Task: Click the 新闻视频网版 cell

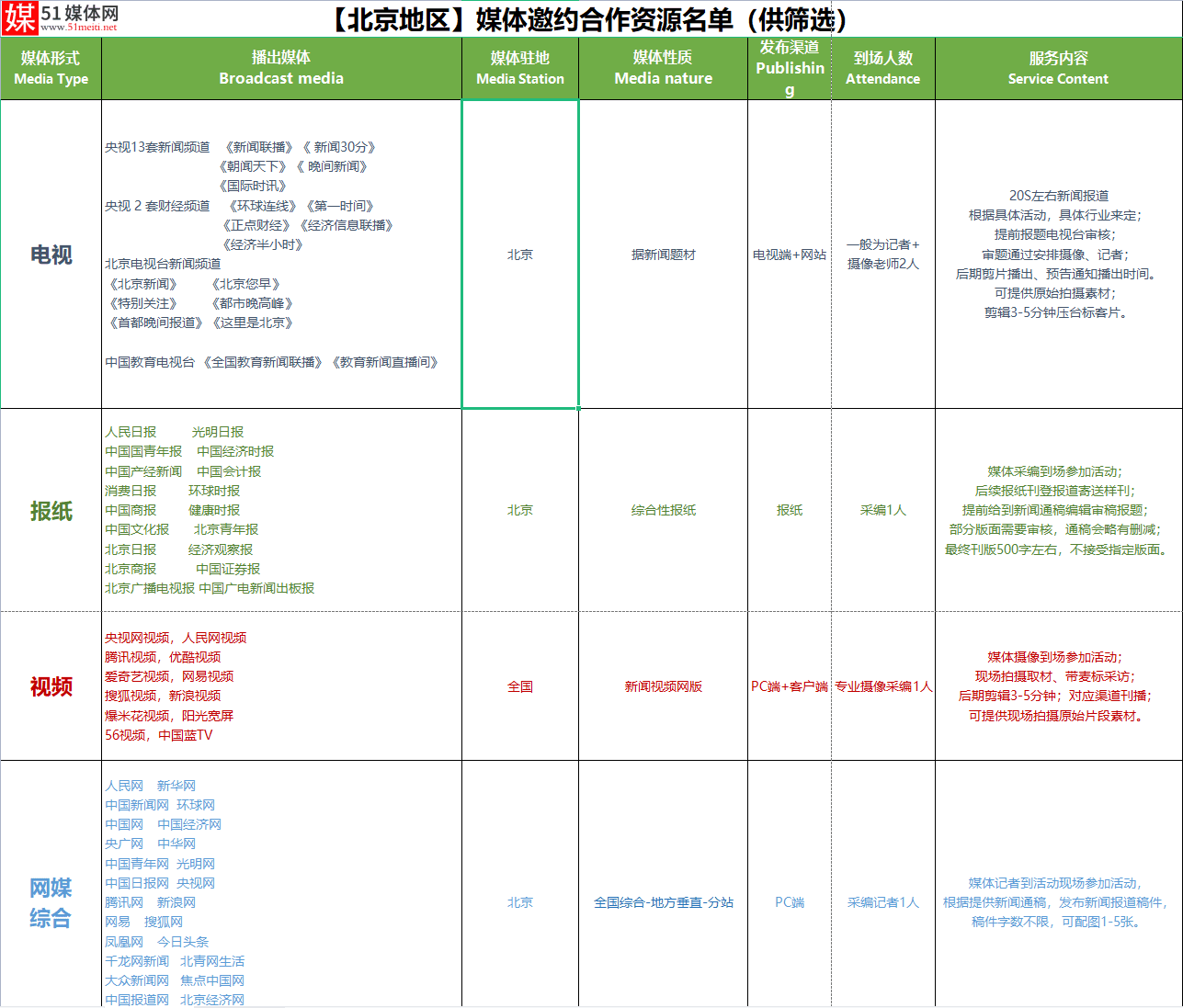Action: click(x=663, y=686)
